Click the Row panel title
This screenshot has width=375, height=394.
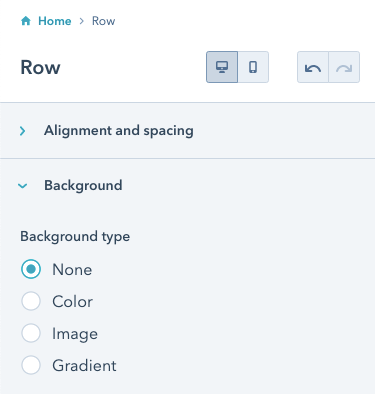point(40,67)
